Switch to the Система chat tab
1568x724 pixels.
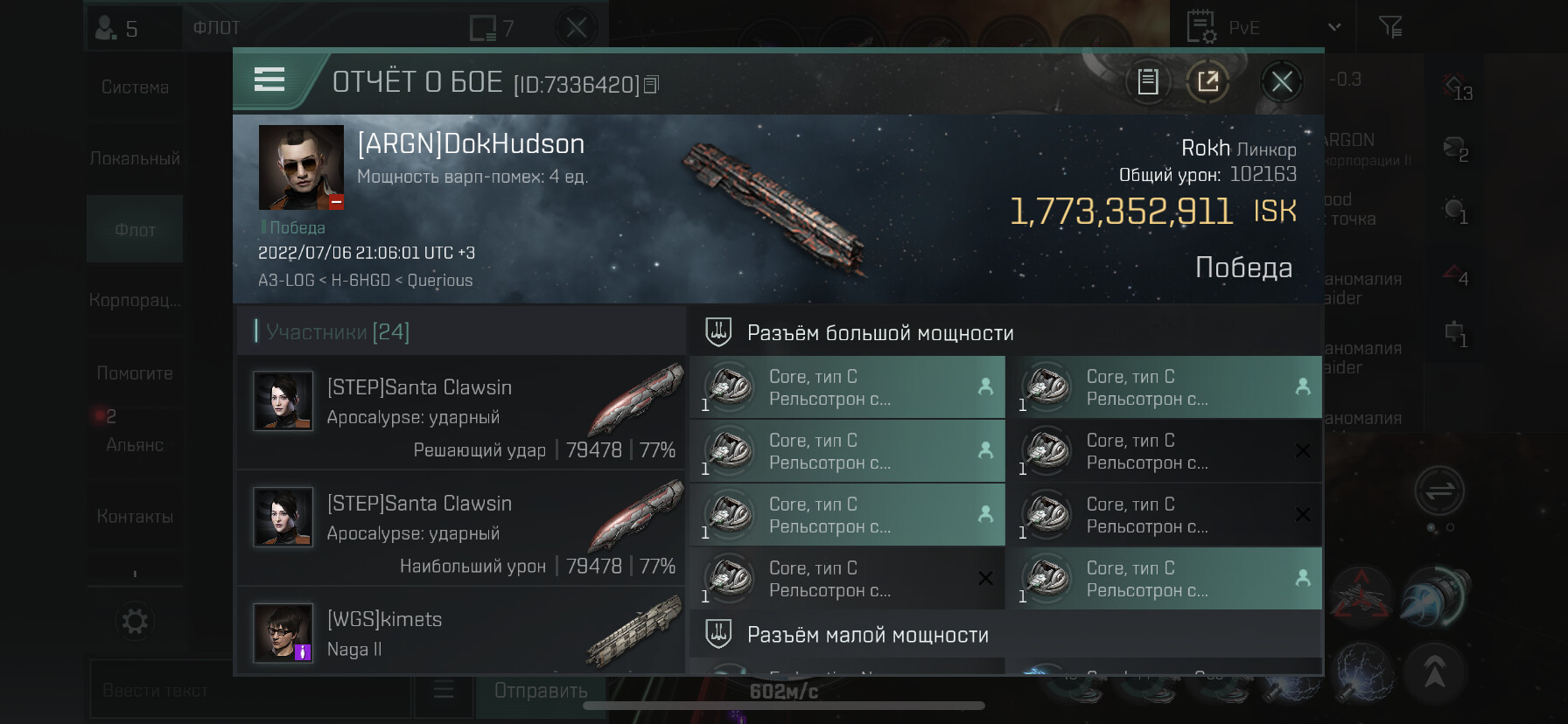135,87
